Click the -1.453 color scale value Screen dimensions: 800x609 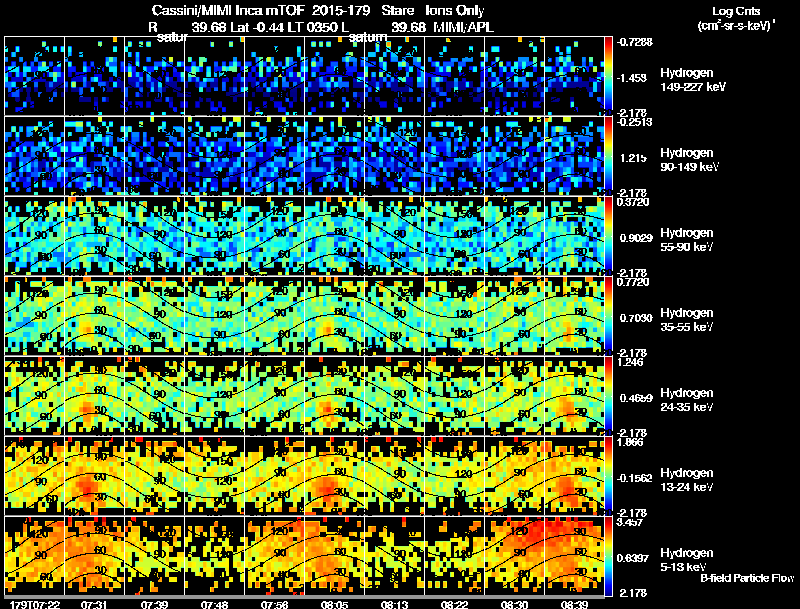pyautogui.click(x=632, y=78)
